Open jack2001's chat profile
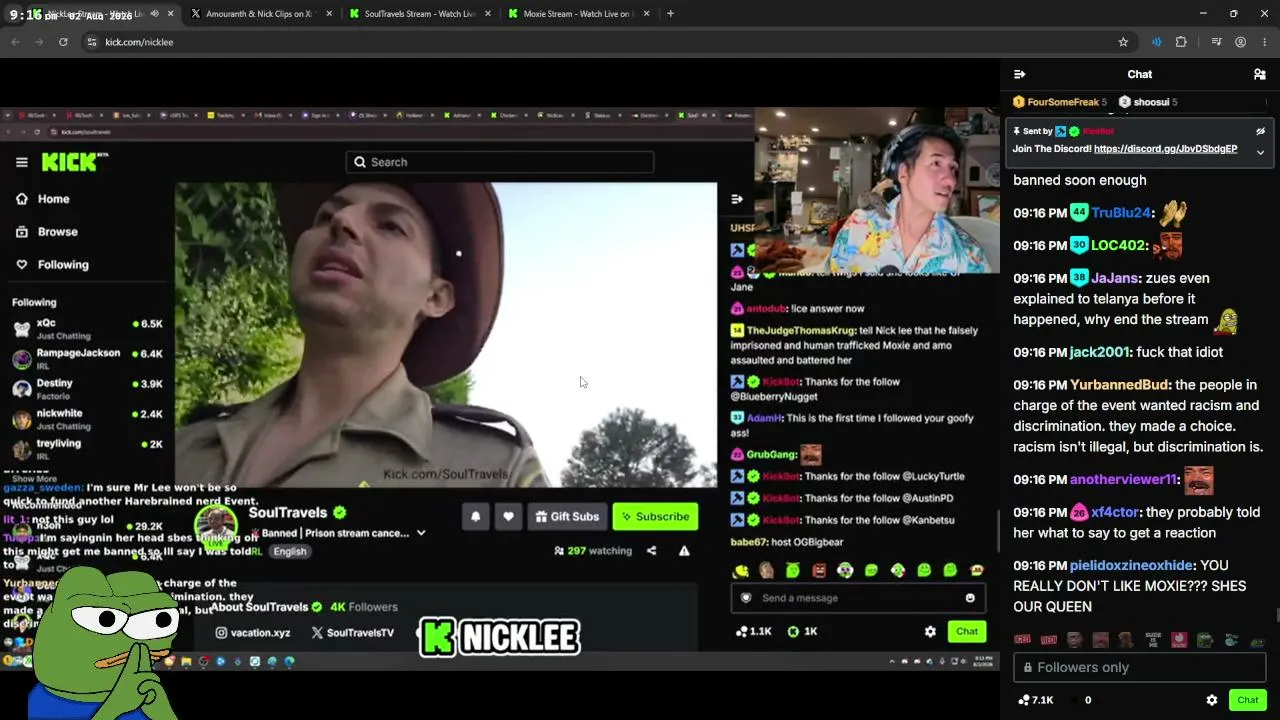This screenshot has height=720, width=1280. point(1100,352)
